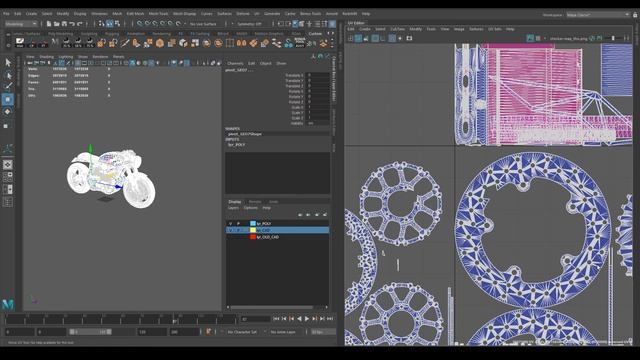Open the No Character Set dropdown
This screenshot has height=360, width=640.
point(242,332)
